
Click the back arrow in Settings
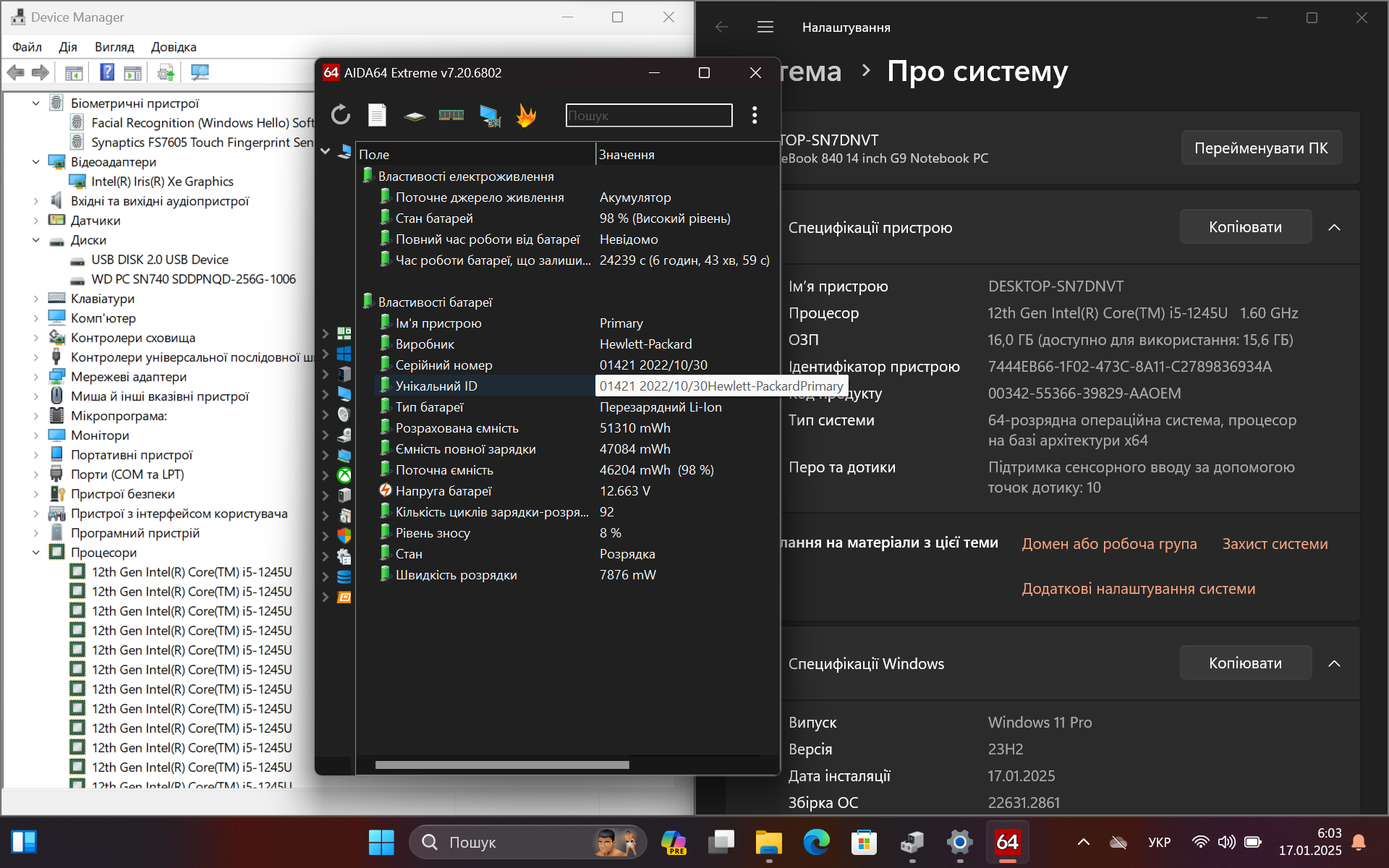[x=721, y=27]
